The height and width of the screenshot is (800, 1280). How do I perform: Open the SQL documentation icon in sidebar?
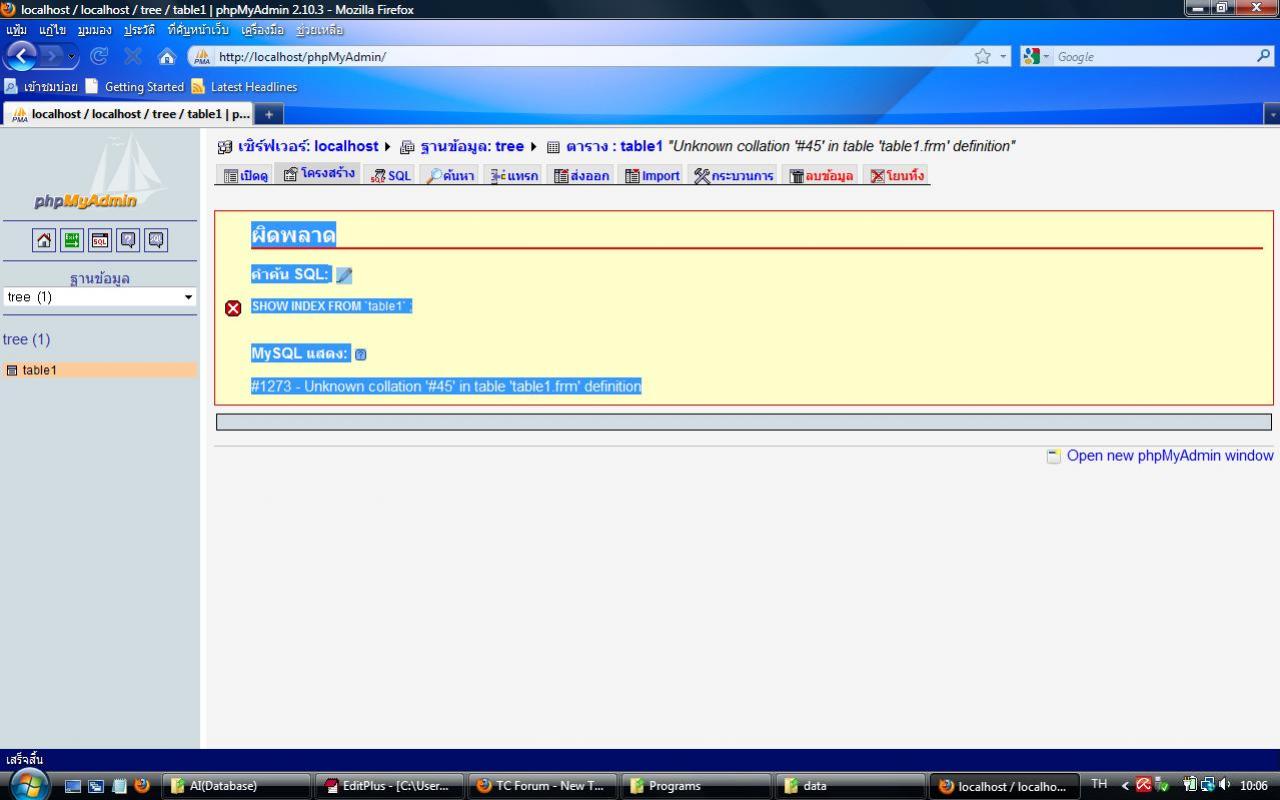pyautogui.click(x=156, y=240)
